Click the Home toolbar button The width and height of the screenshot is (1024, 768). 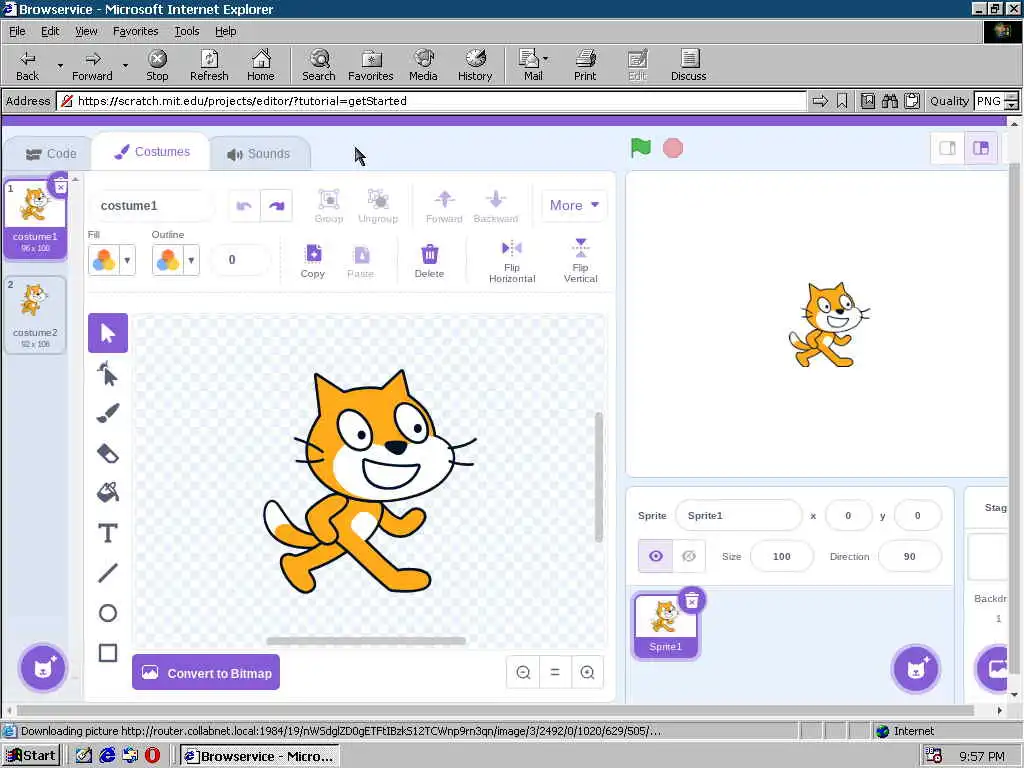[261, 65]
